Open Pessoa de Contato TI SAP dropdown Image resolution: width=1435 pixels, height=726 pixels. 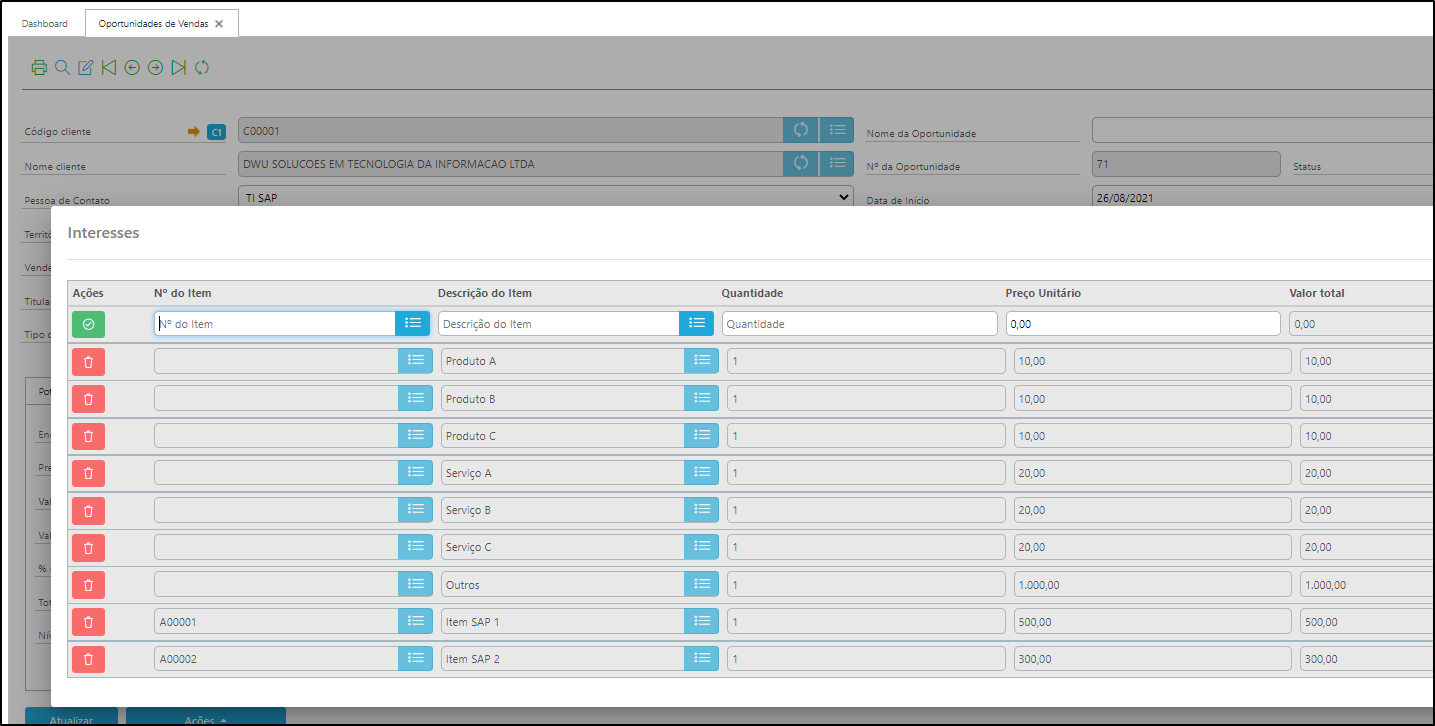[x=546, y=197]
